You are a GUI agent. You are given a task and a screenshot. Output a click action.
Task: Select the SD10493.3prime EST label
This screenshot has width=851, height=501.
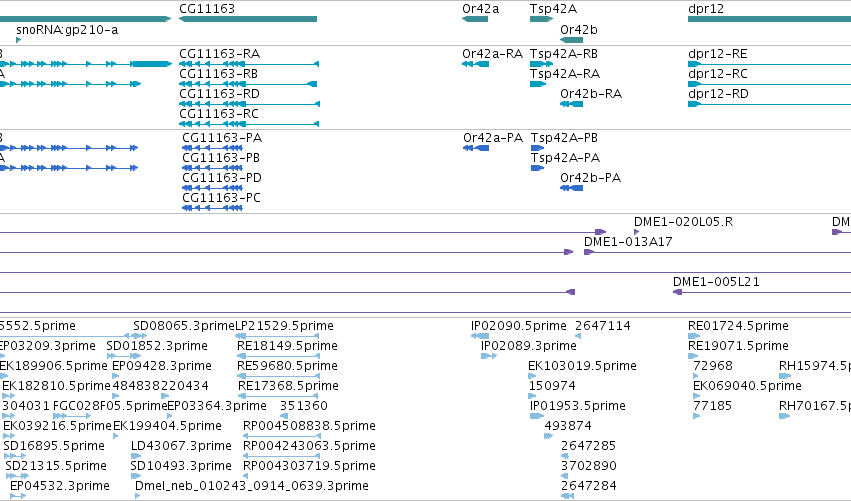pos(181,467)
